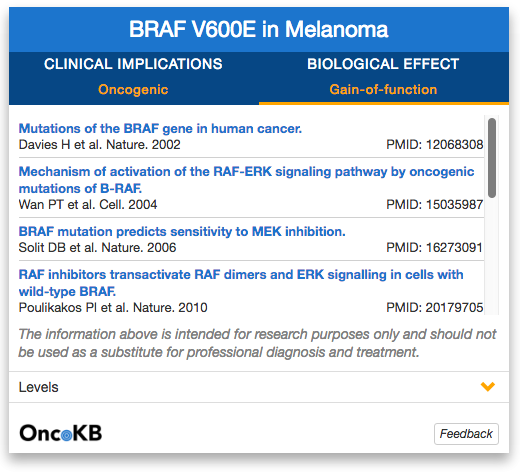Follow 'BRAF mutation predicts sensitivity to MEK inhibition' link
Image resolution: width=520 pixels, height=475 pixels.
click(182, 231)
